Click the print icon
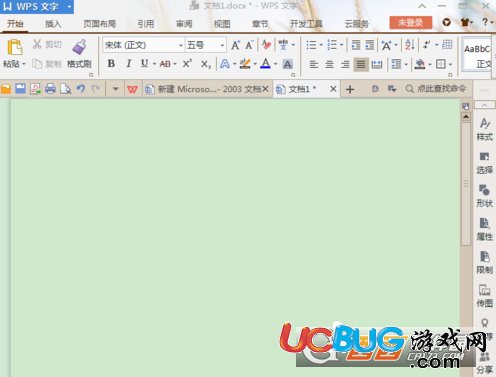Viewport: 496px width, 377px height. coord(50,89)
